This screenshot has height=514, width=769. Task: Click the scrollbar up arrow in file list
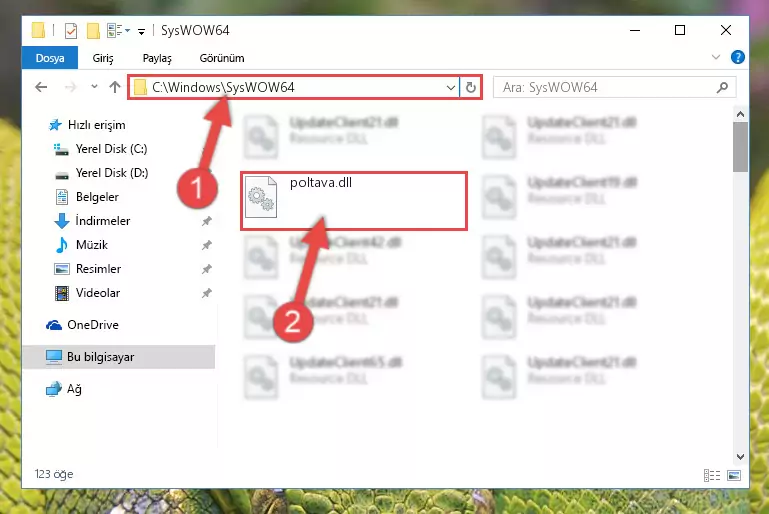pyautogui.click(x=740, y=114)
